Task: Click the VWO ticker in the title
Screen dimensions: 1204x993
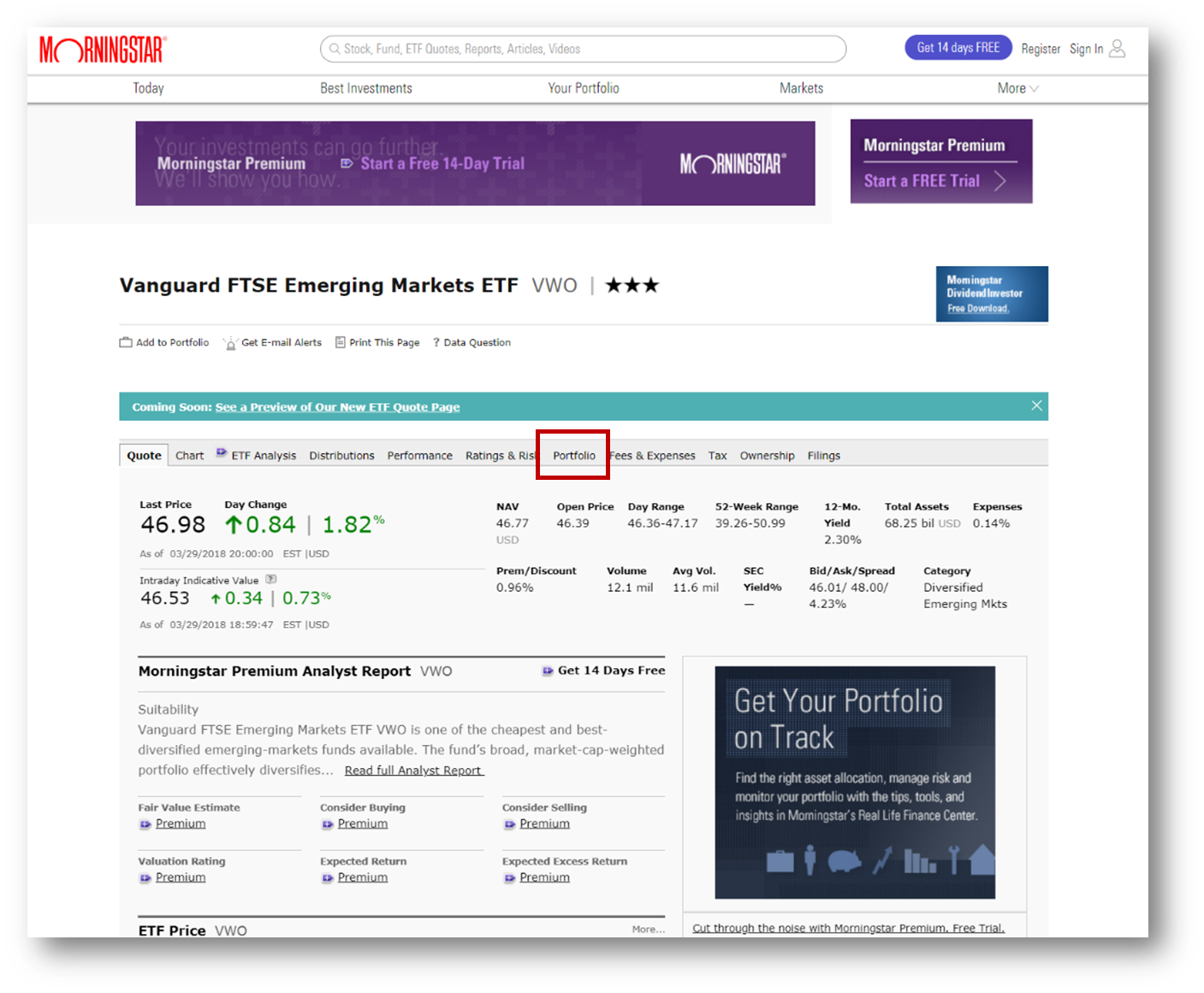Action: [x=555, y=285]
